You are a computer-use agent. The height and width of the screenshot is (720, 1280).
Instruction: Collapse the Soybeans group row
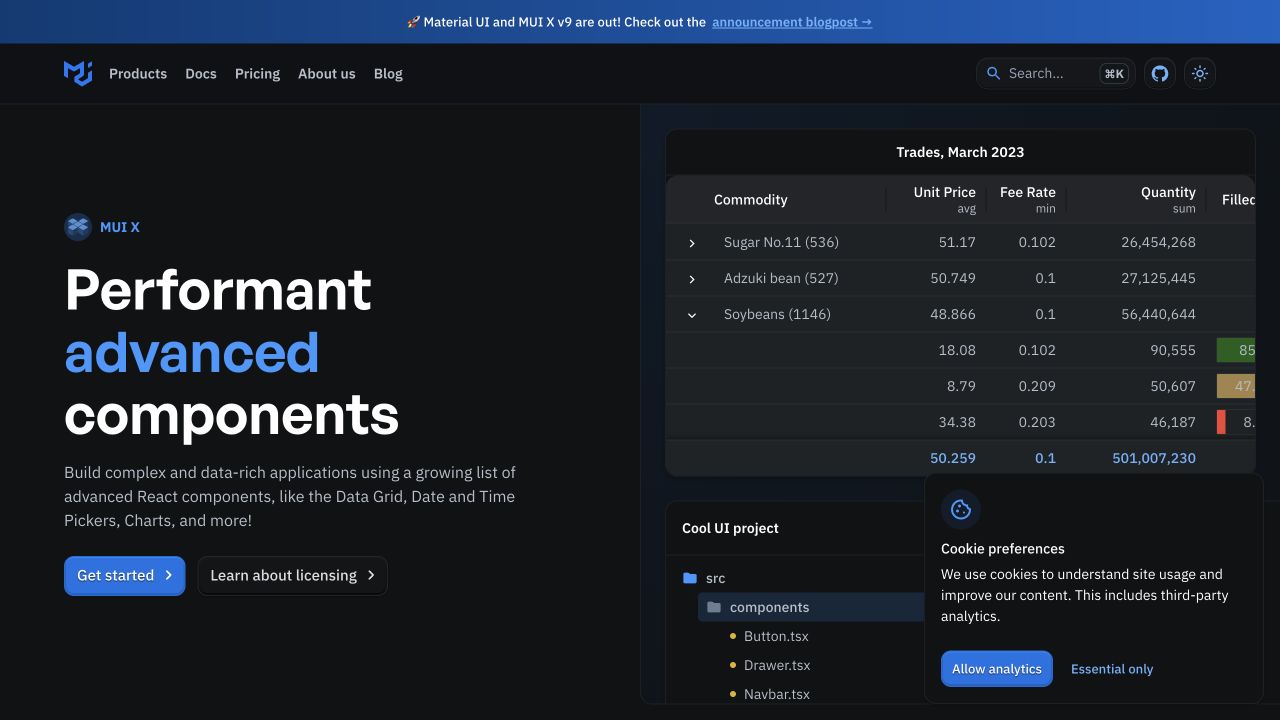tap(691, 315)
